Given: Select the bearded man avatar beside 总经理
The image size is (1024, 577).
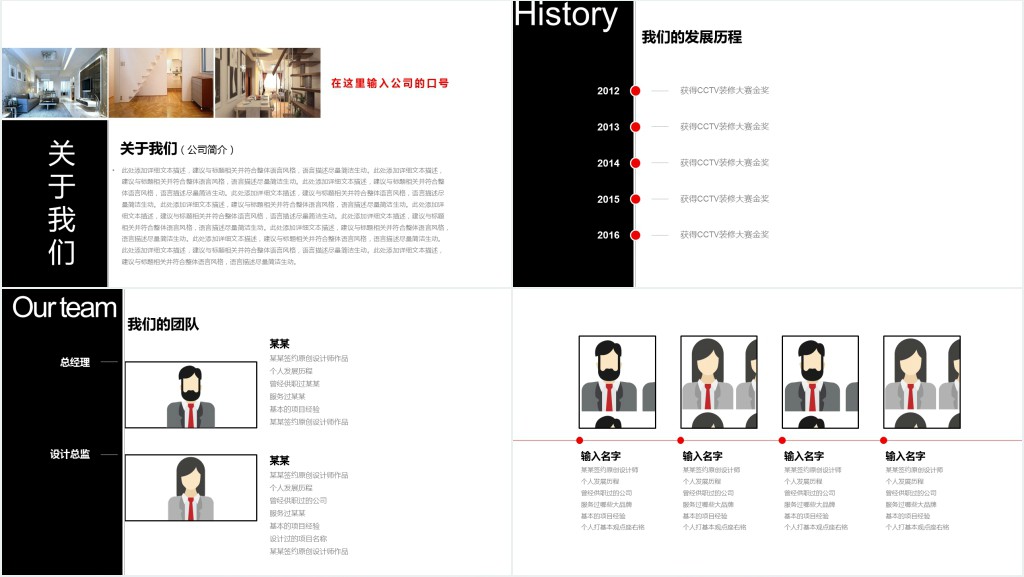Looking at the screenshot, I should [x=190, y=395].
